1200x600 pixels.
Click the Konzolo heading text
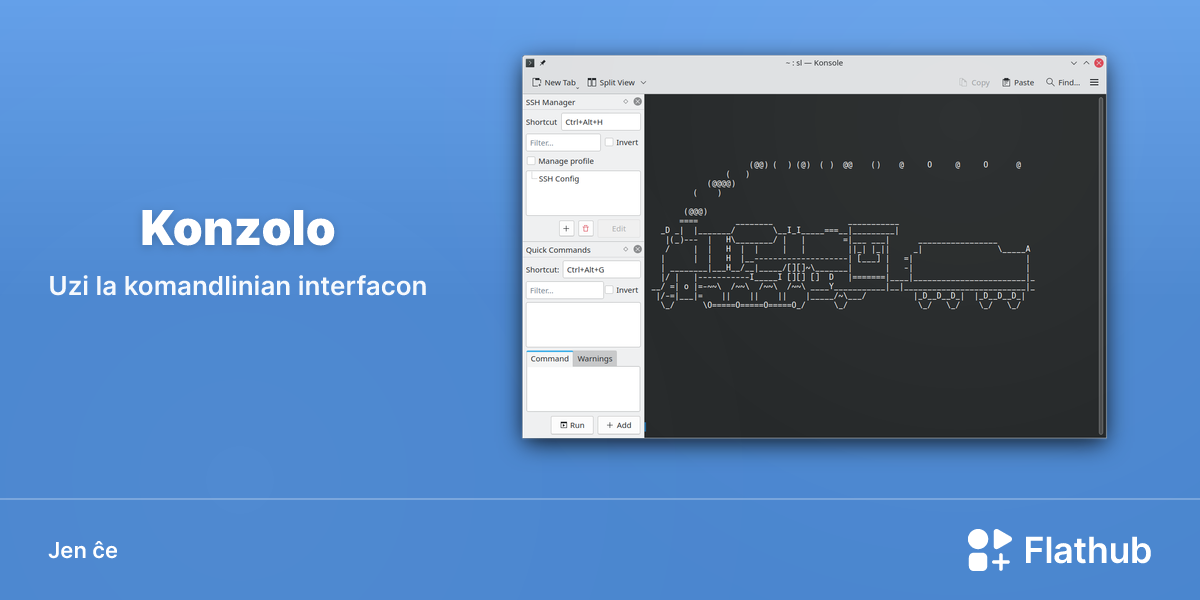238,228
